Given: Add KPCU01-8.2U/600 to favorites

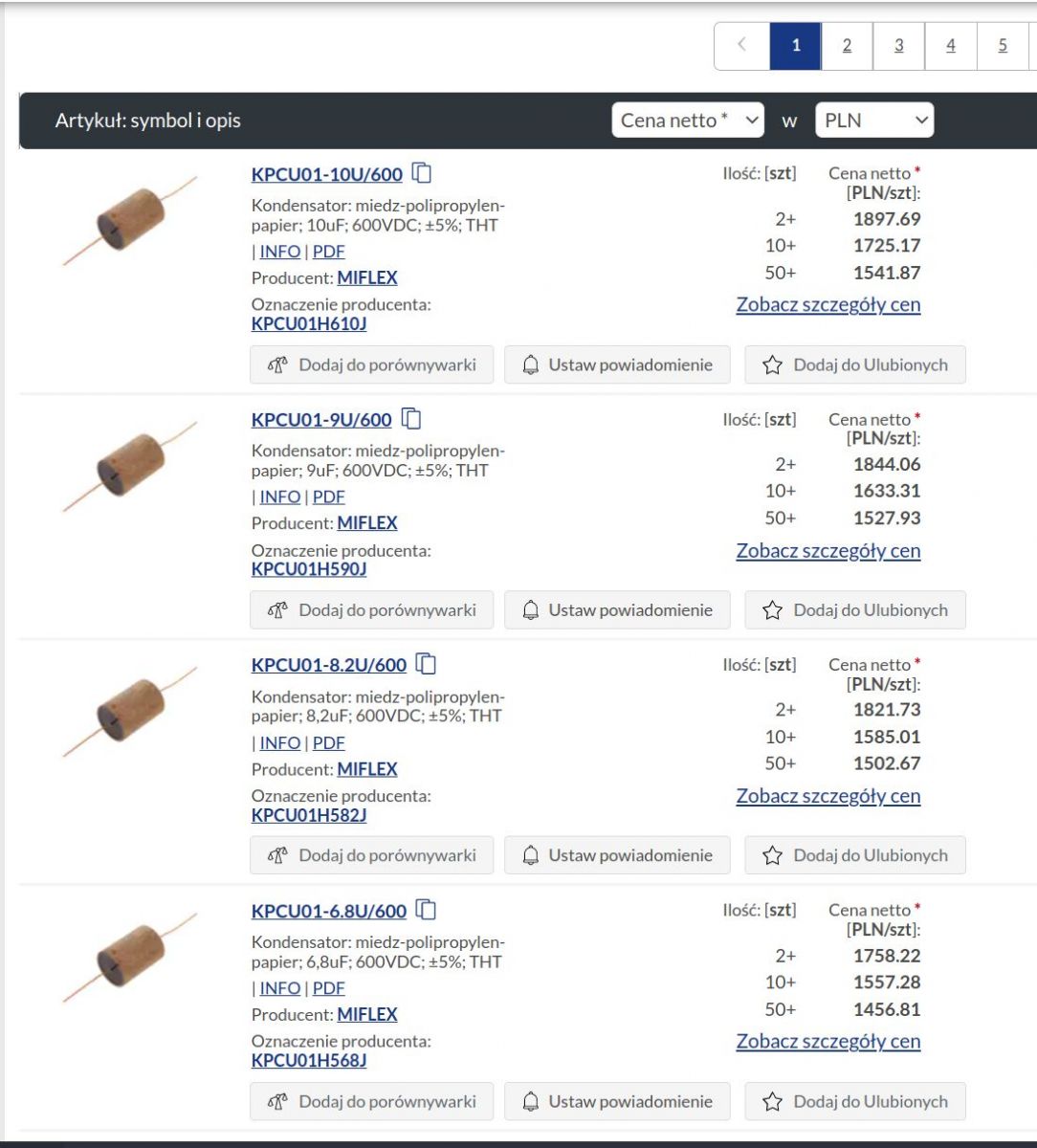Looking at the screenshot, I should (x=855, y=855).
